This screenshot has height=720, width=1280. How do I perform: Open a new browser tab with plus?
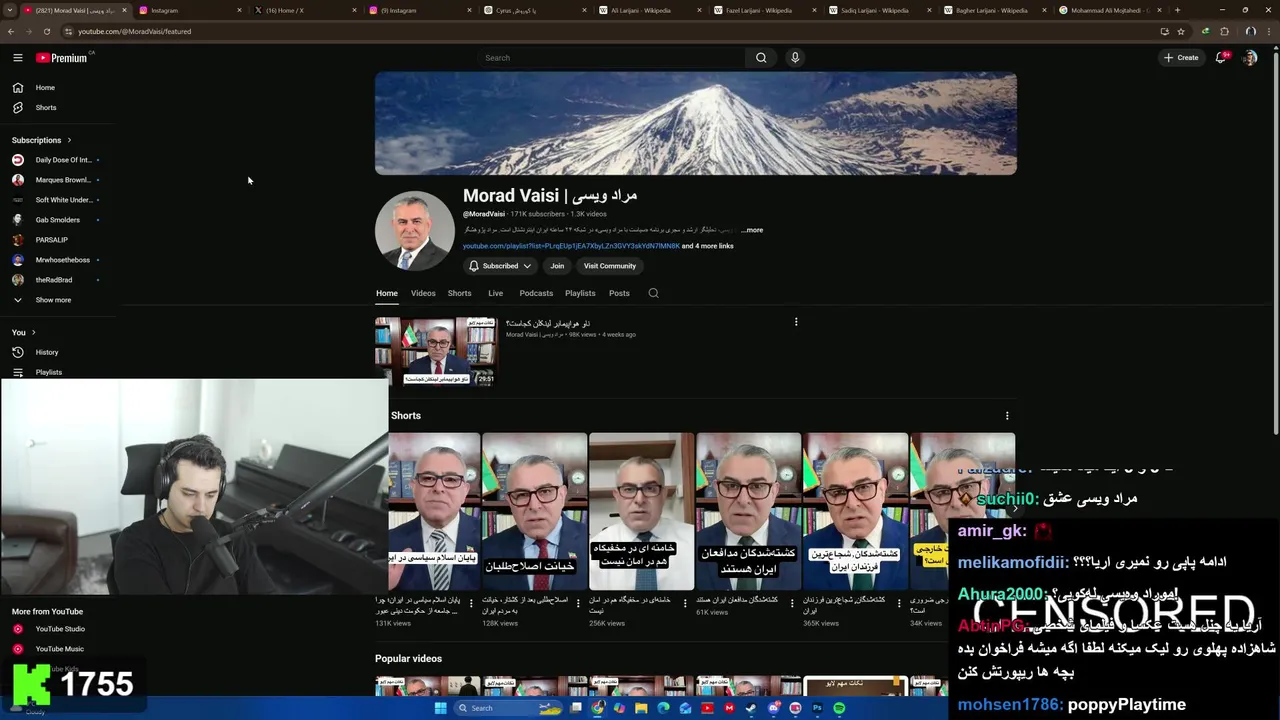(1177, 10)
